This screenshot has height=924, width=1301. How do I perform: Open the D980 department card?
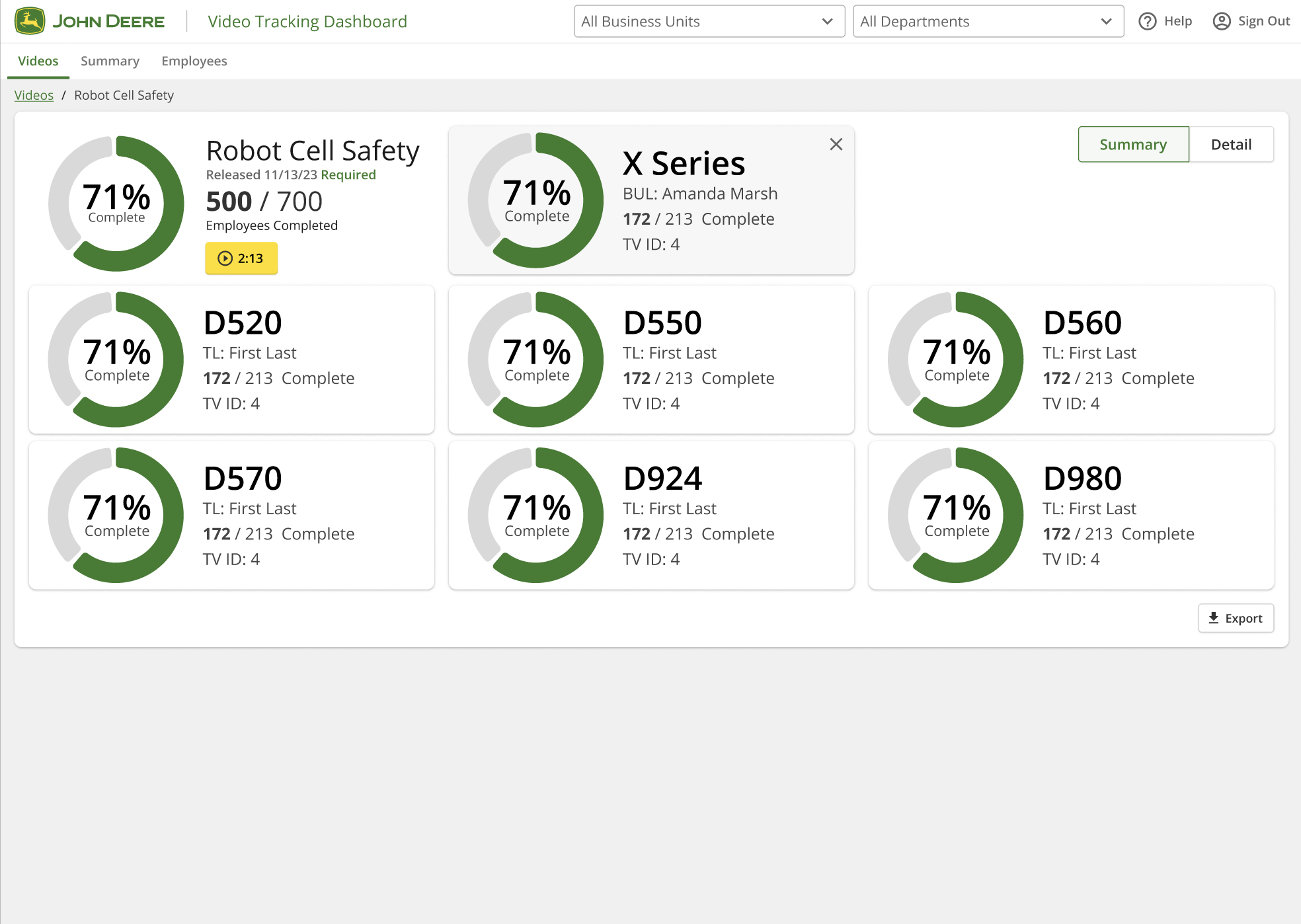point(1071,515)
